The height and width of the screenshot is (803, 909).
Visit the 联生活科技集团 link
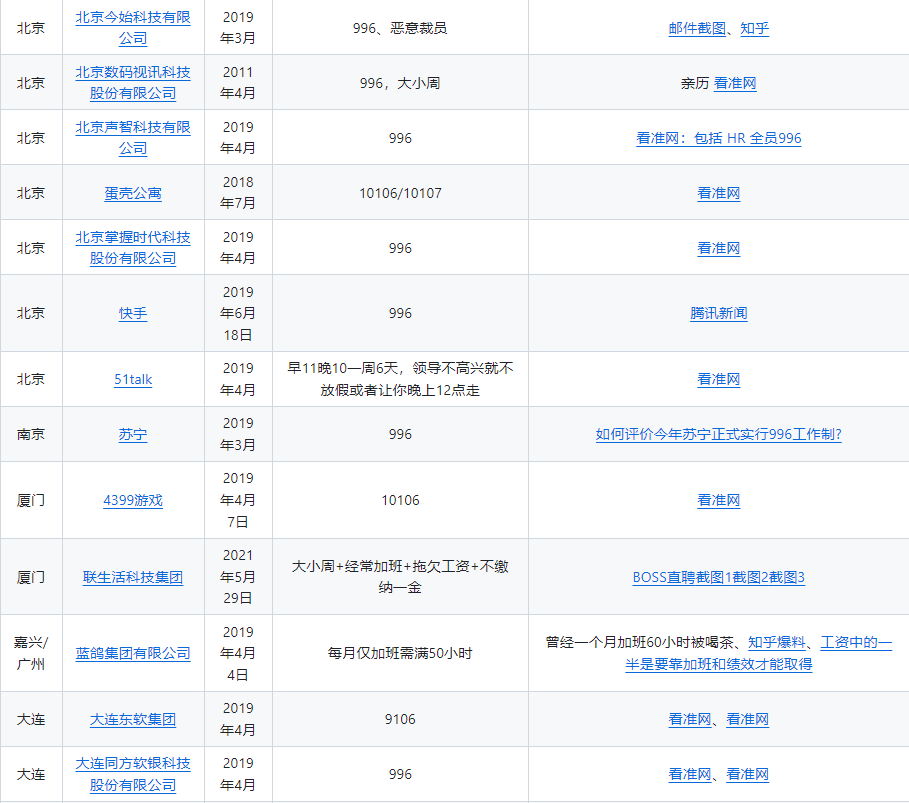point(133,577)
